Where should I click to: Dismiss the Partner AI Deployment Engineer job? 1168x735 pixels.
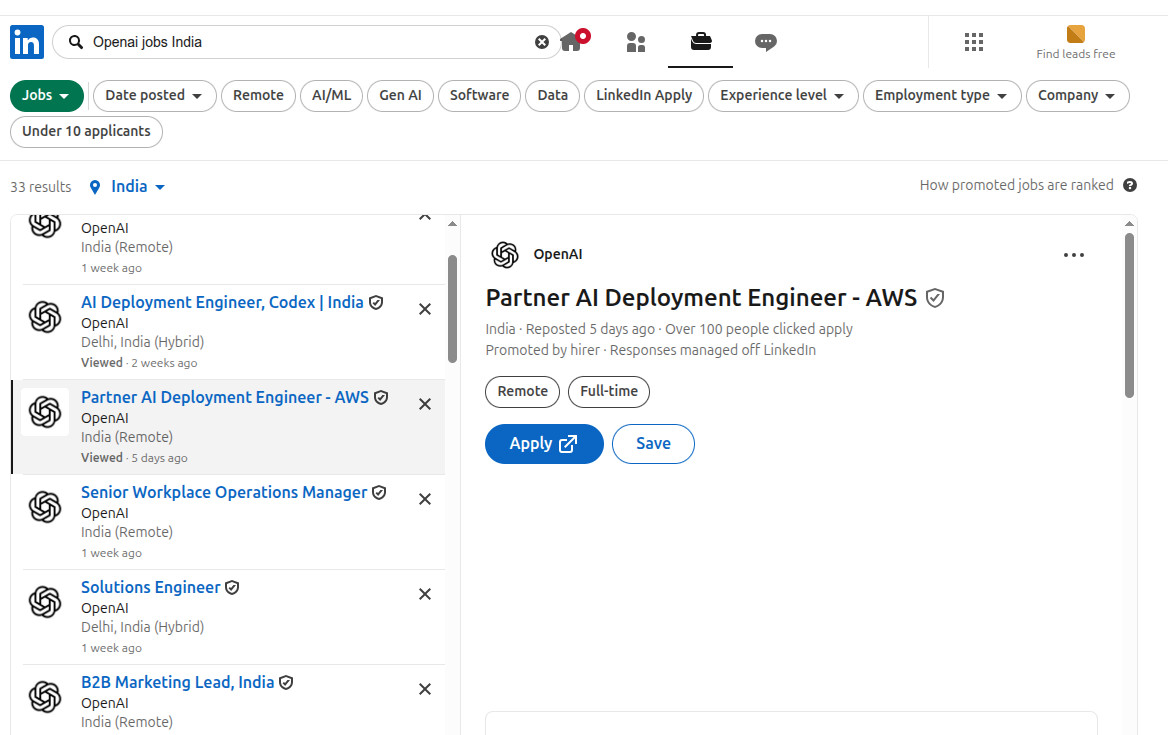click(x=425, y=404)
